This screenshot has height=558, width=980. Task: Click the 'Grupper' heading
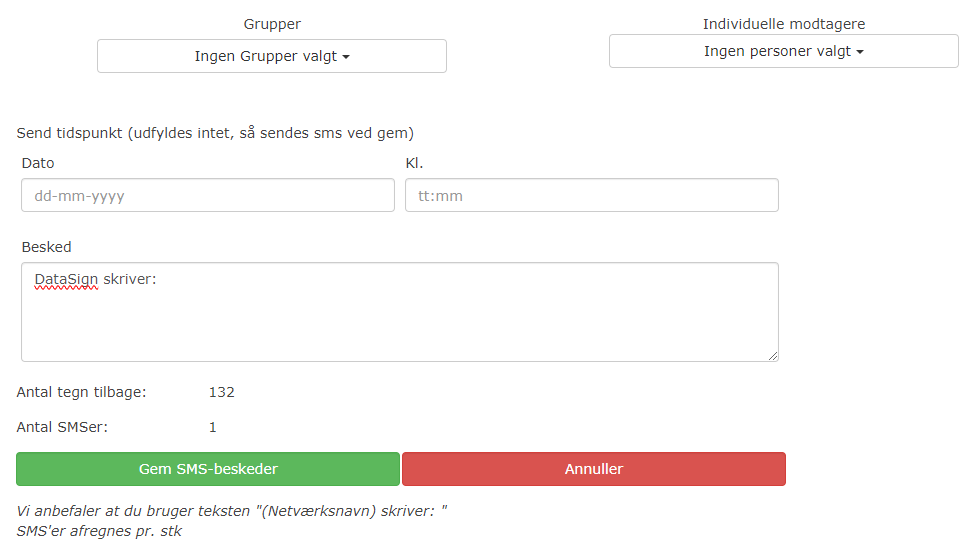pos(272,24)
